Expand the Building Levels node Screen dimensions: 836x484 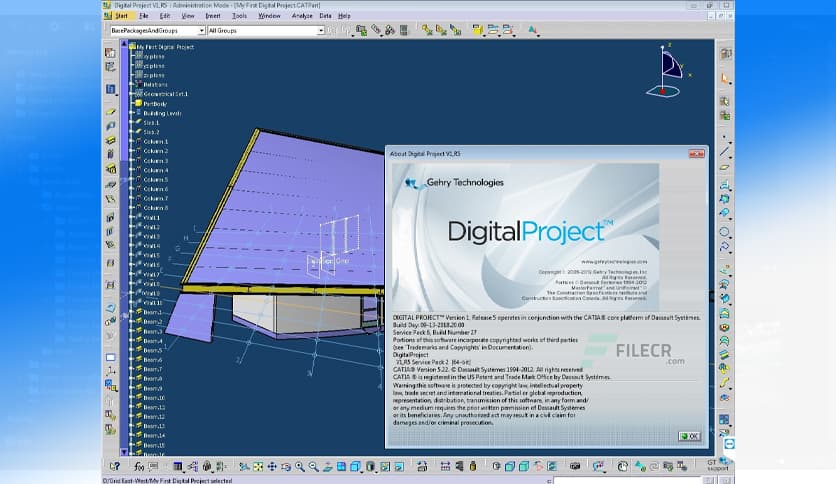(x=132, y=113)
